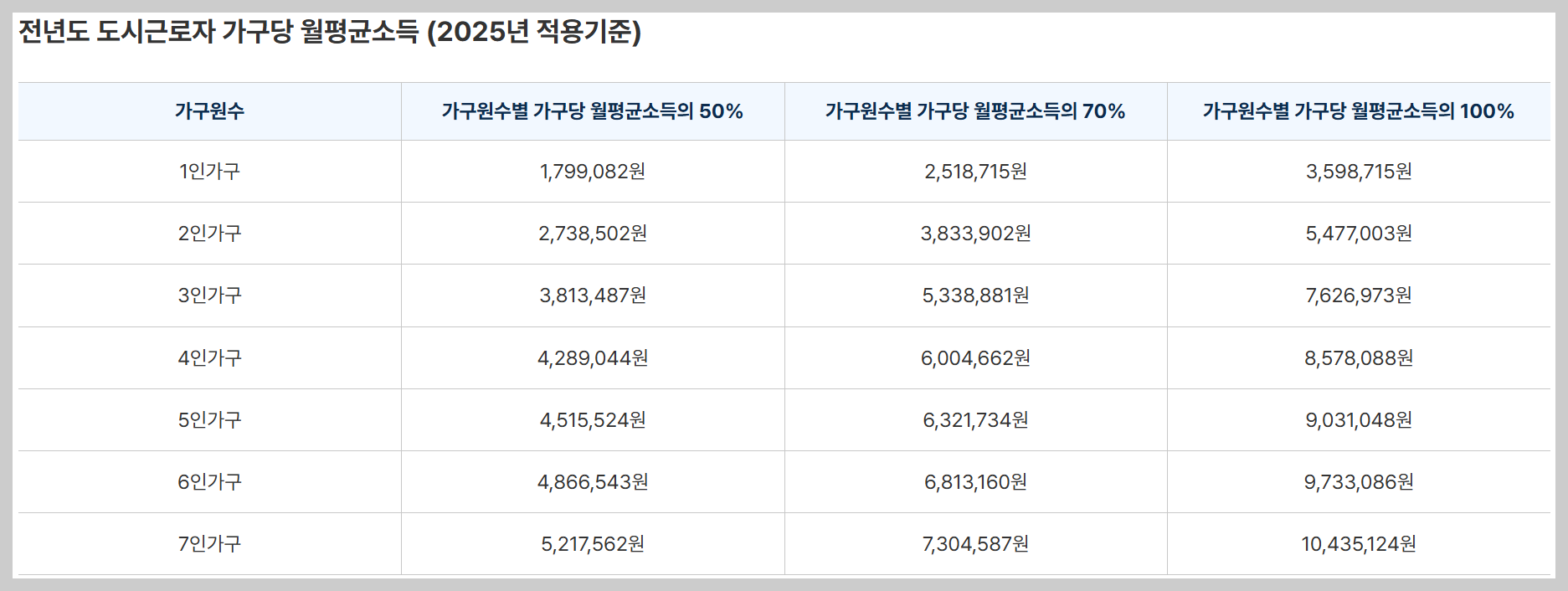Screen dimensions: 1568x591
Task: Select the cell '1,799,082원'
Action: pos(593,172)
